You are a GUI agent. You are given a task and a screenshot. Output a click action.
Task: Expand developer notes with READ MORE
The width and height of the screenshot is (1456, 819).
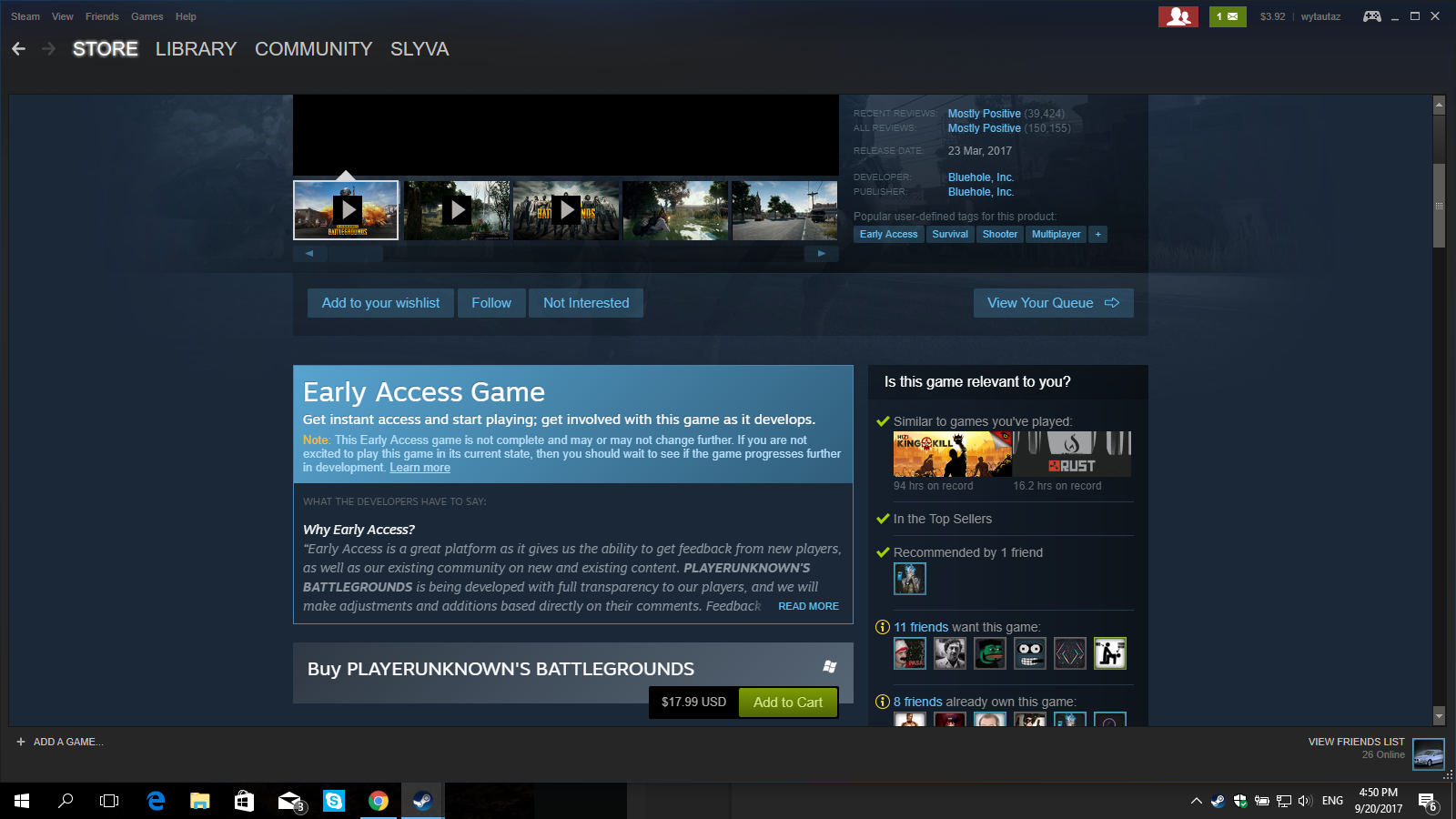click(x=808, y=606)
